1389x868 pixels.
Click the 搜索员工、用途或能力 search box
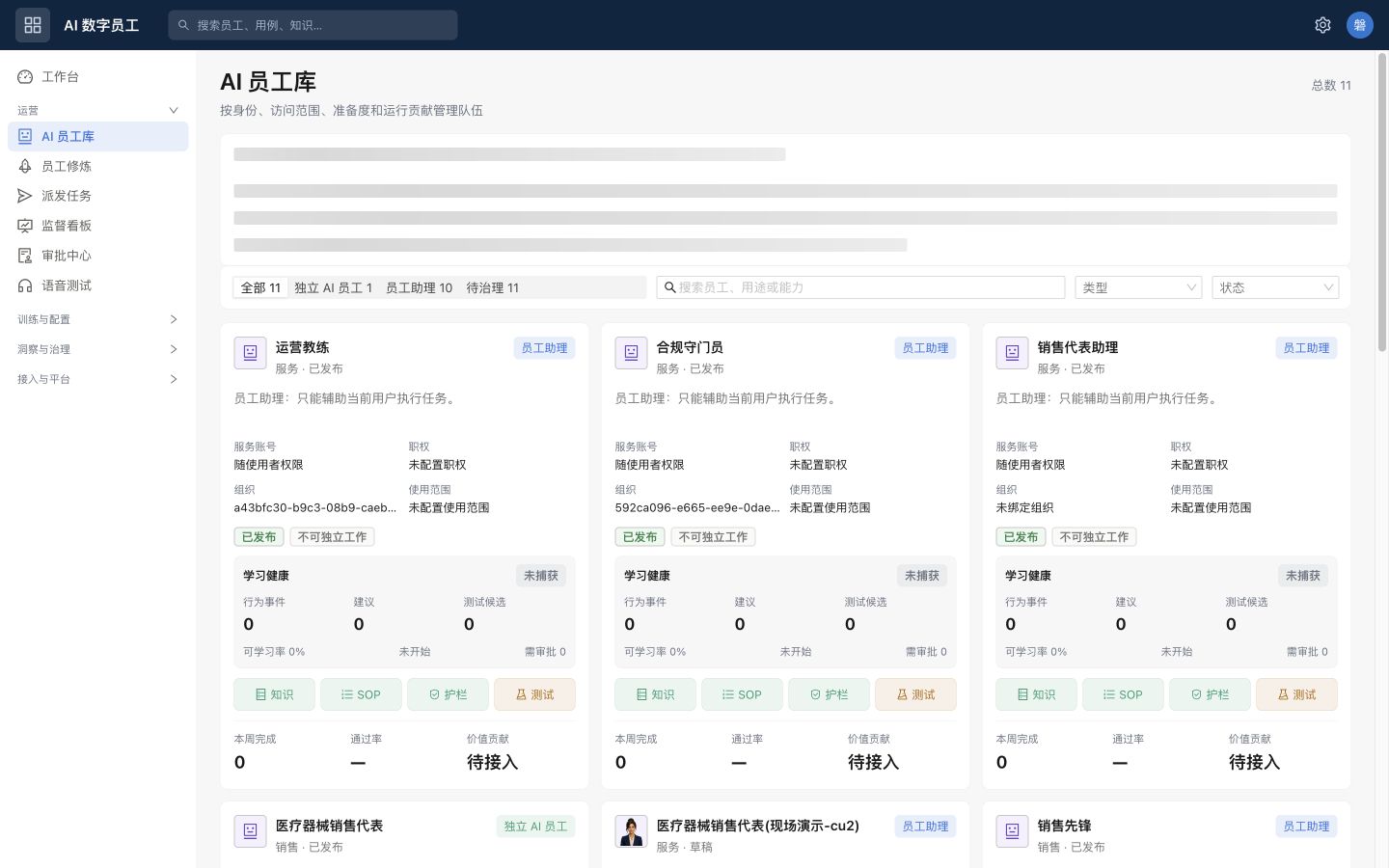coord(860,287)
